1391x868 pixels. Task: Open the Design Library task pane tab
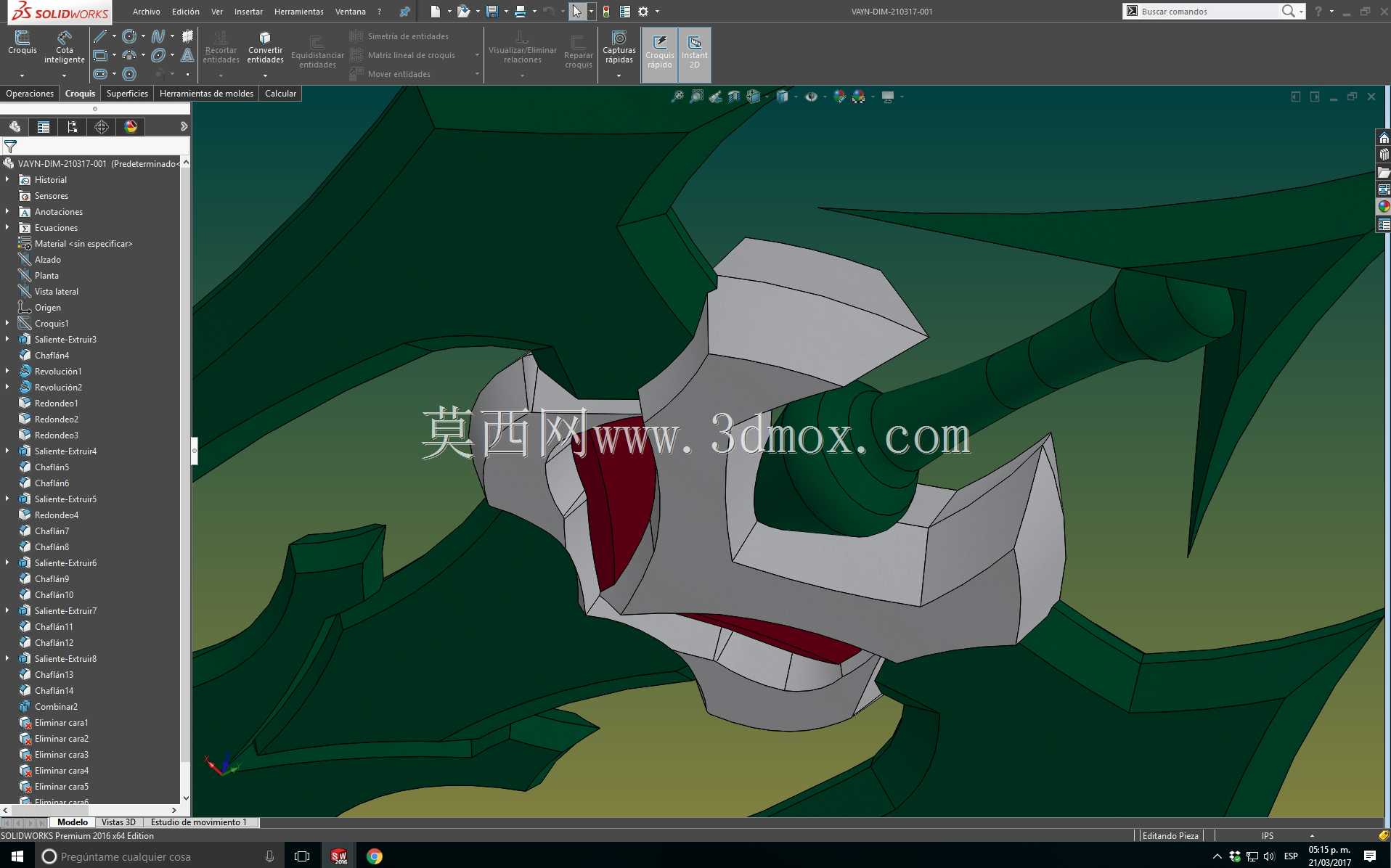pos(1384,155)
